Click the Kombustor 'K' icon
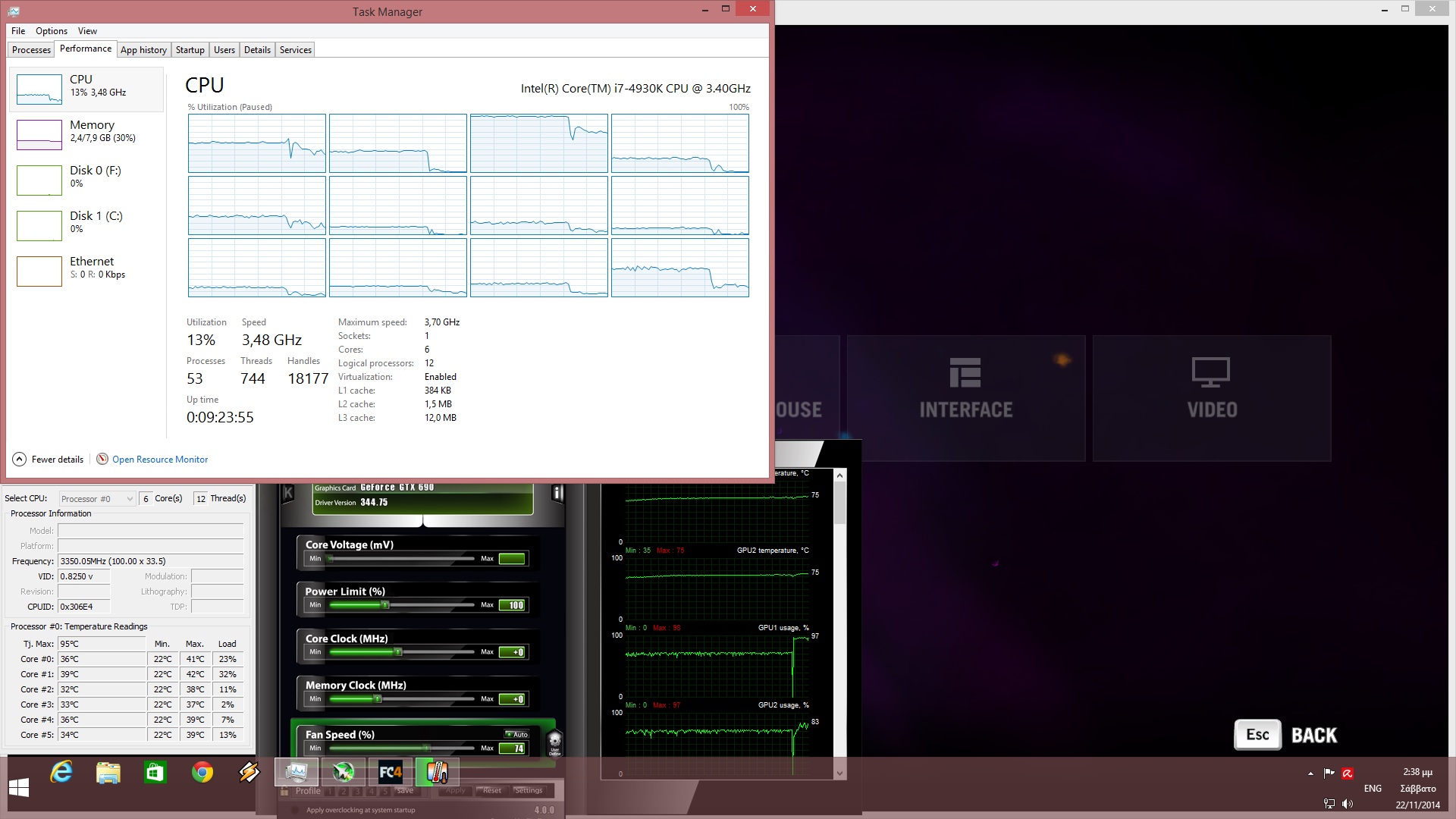Viewport: 1456px width, 819px height. click(288, 494)
